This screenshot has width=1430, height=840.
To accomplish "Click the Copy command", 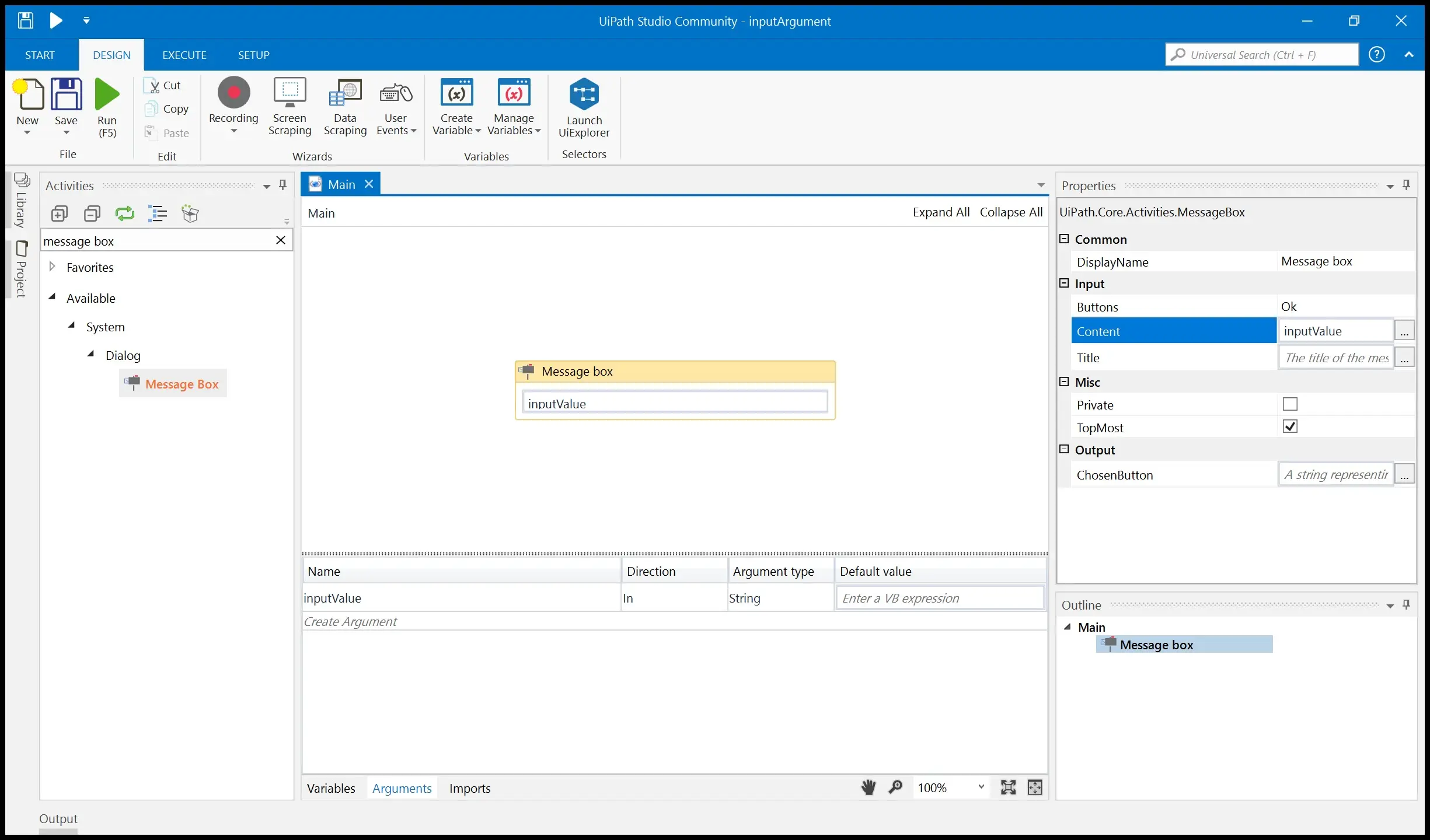I will pyautogui.click(x=168, y=109).
